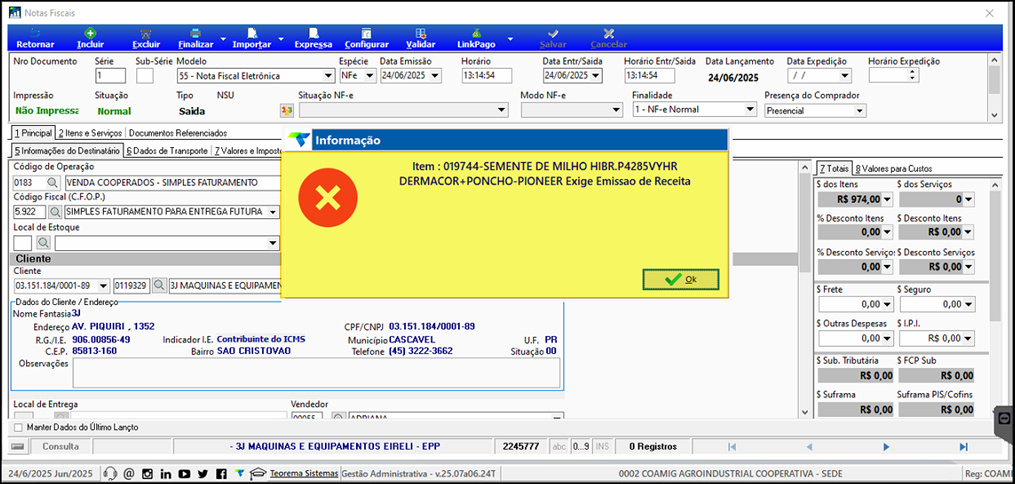
Task: Search Cliente with magnifier icon
Action: [x=159, y=285]
